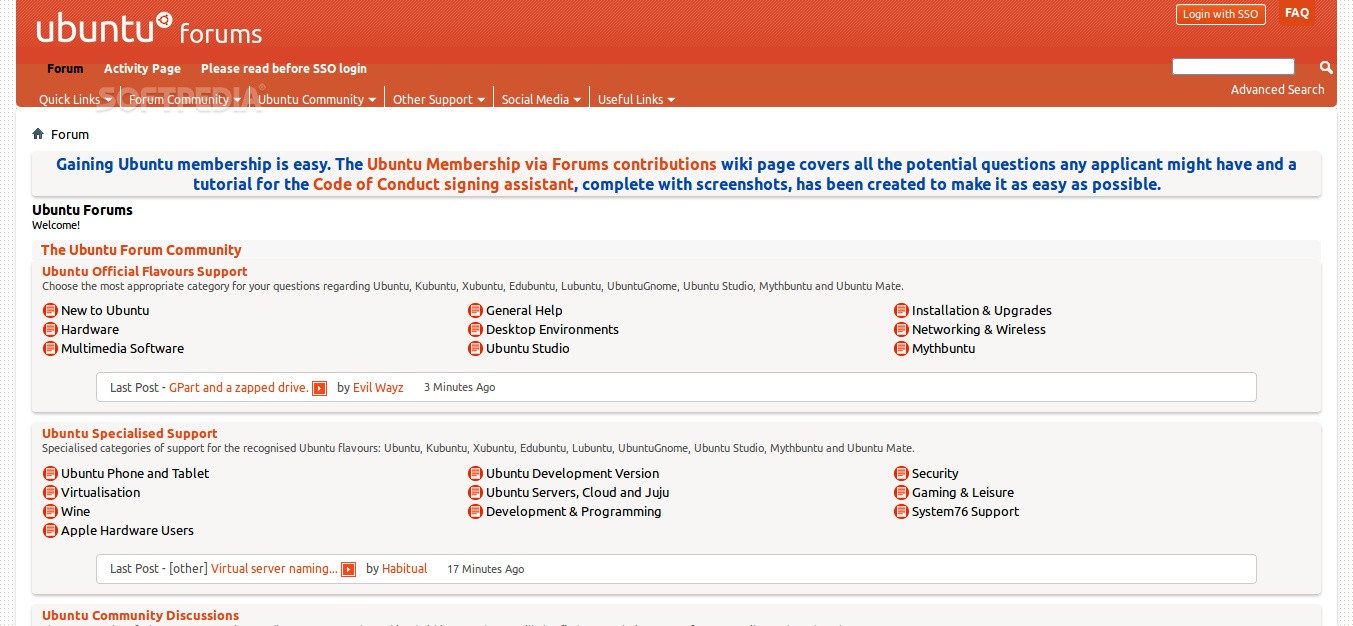
Task: Open GPart and a zapped drive thread
Action: click(x=239, y=387)
